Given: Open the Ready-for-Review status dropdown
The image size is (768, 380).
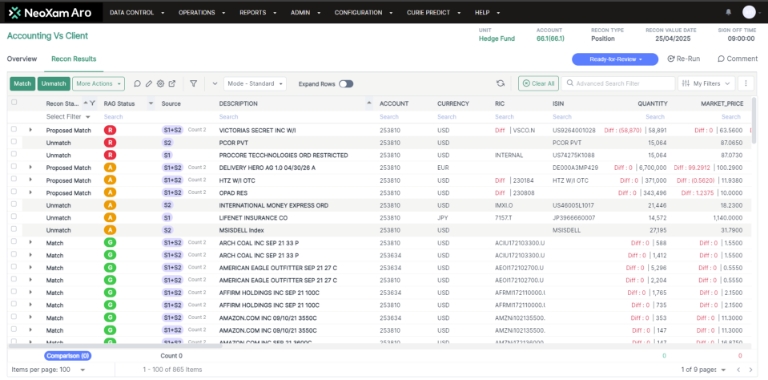Looking at the screenshot, I should [x=615, y=59].
